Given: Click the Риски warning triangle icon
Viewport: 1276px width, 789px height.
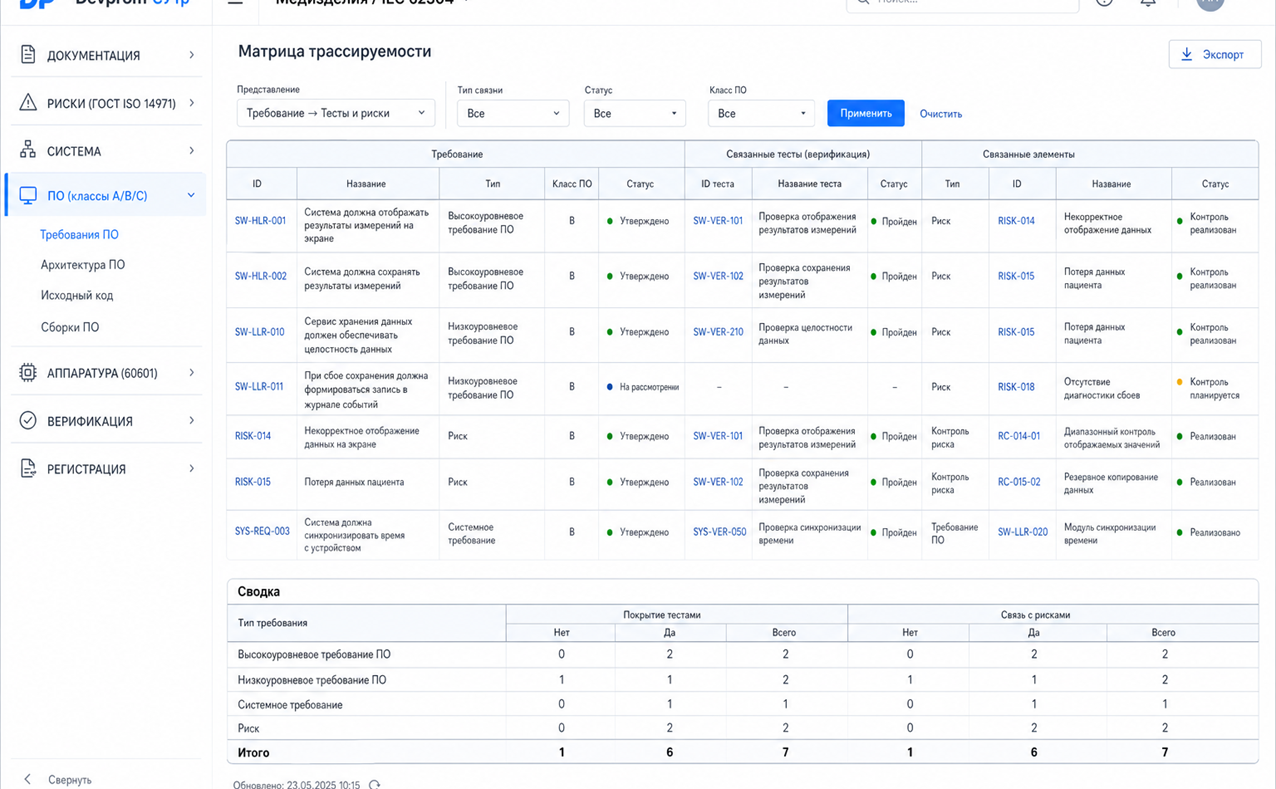Looking at the screenshot, I should [28, 103].
